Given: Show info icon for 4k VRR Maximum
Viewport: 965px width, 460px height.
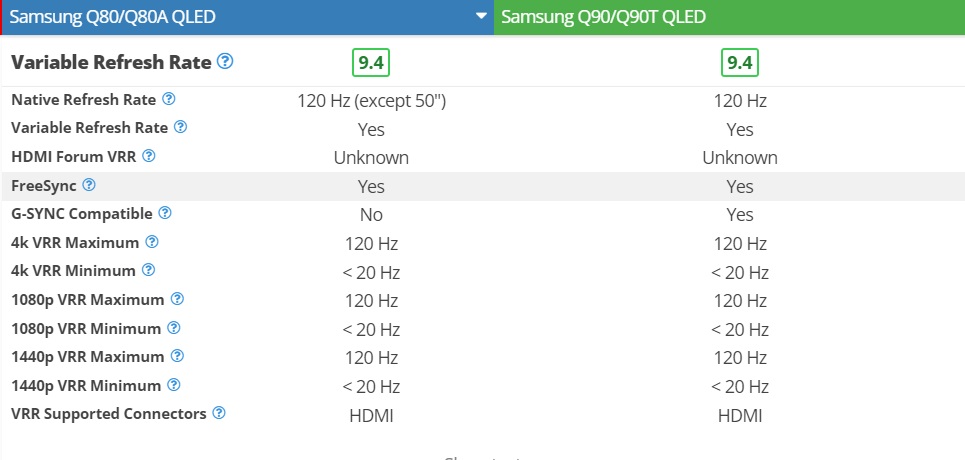Looking at the screenshot, I should point(151,241).
